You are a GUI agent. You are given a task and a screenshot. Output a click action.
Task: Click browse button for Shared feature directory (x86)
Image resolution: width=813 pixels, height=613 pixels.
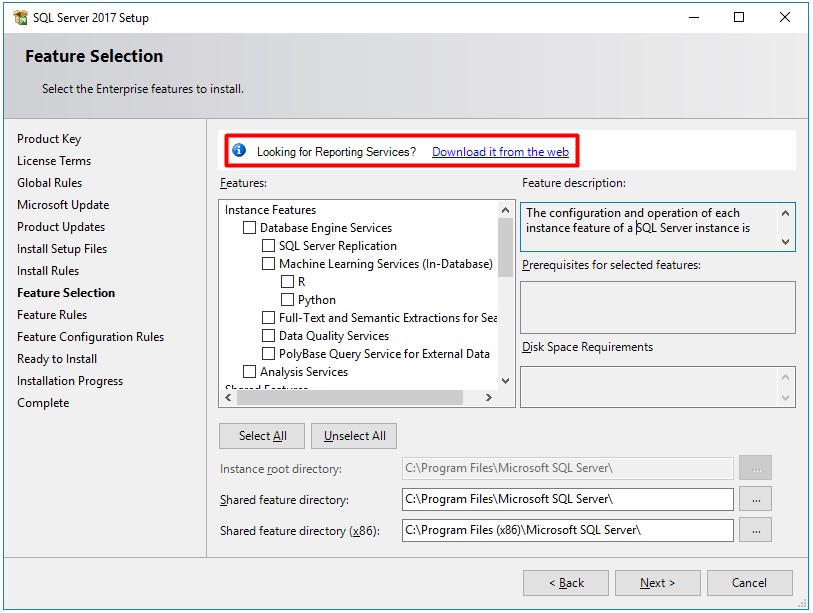(x=756, y=531)
